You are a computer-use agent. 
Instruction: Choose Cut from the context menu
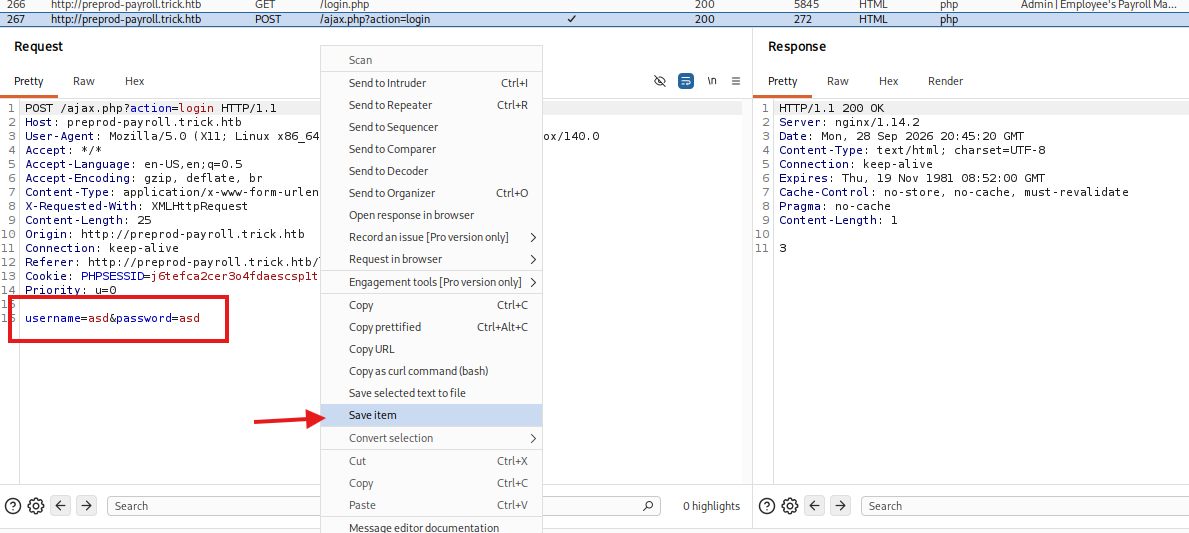click(x=431, y=461)
